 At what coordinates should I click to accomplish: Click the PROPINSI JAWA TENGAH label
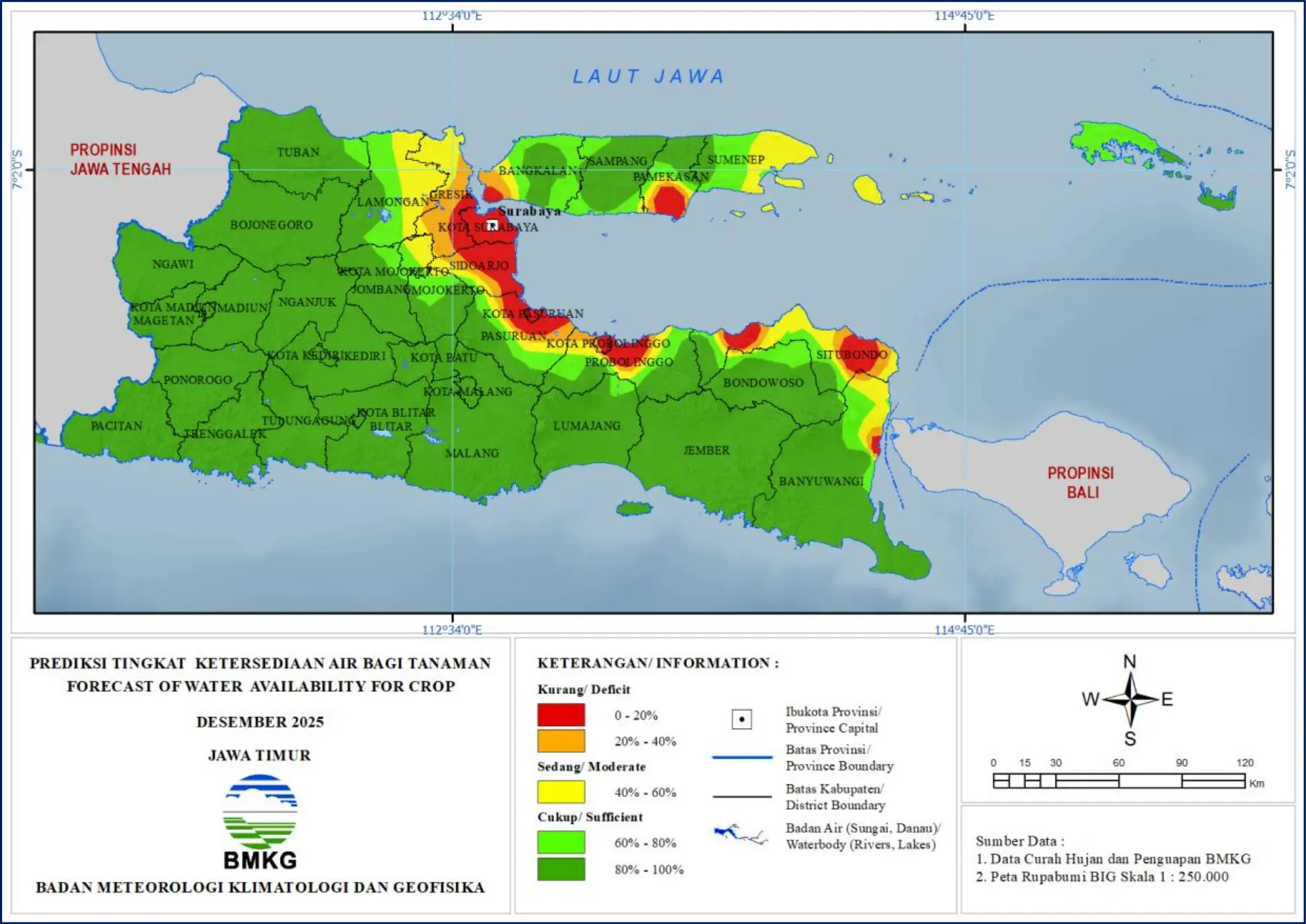(120, 159)
